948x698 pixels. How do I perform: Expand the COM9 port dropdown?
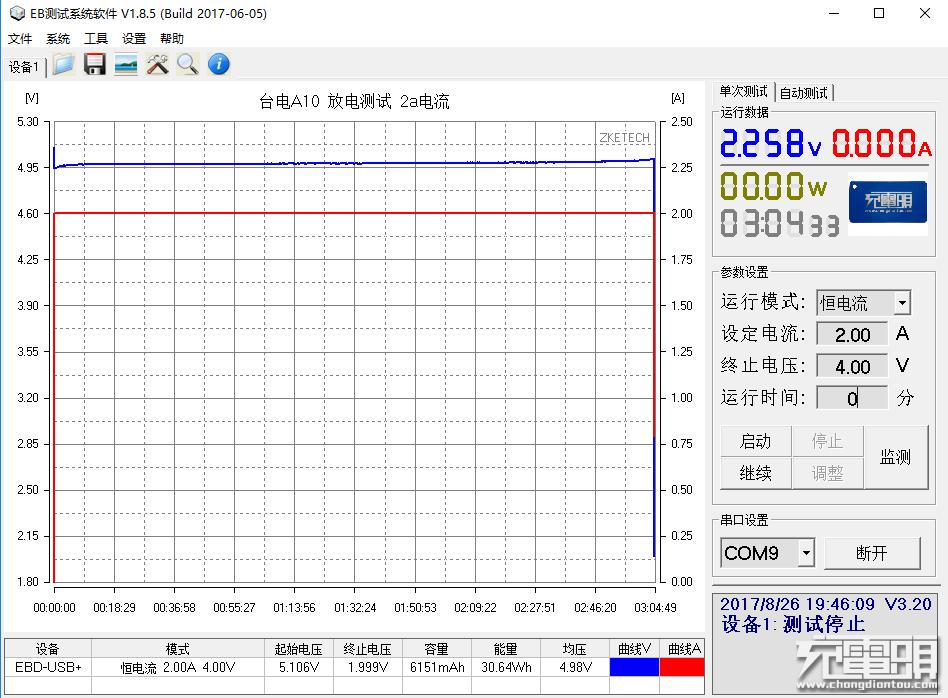[805, 552]
